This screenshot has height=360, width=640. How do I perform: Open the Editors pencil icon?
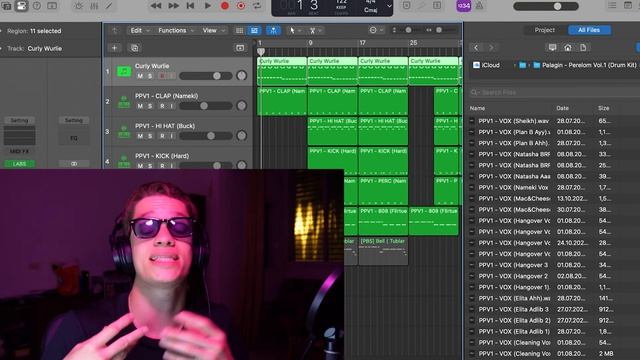109,6
